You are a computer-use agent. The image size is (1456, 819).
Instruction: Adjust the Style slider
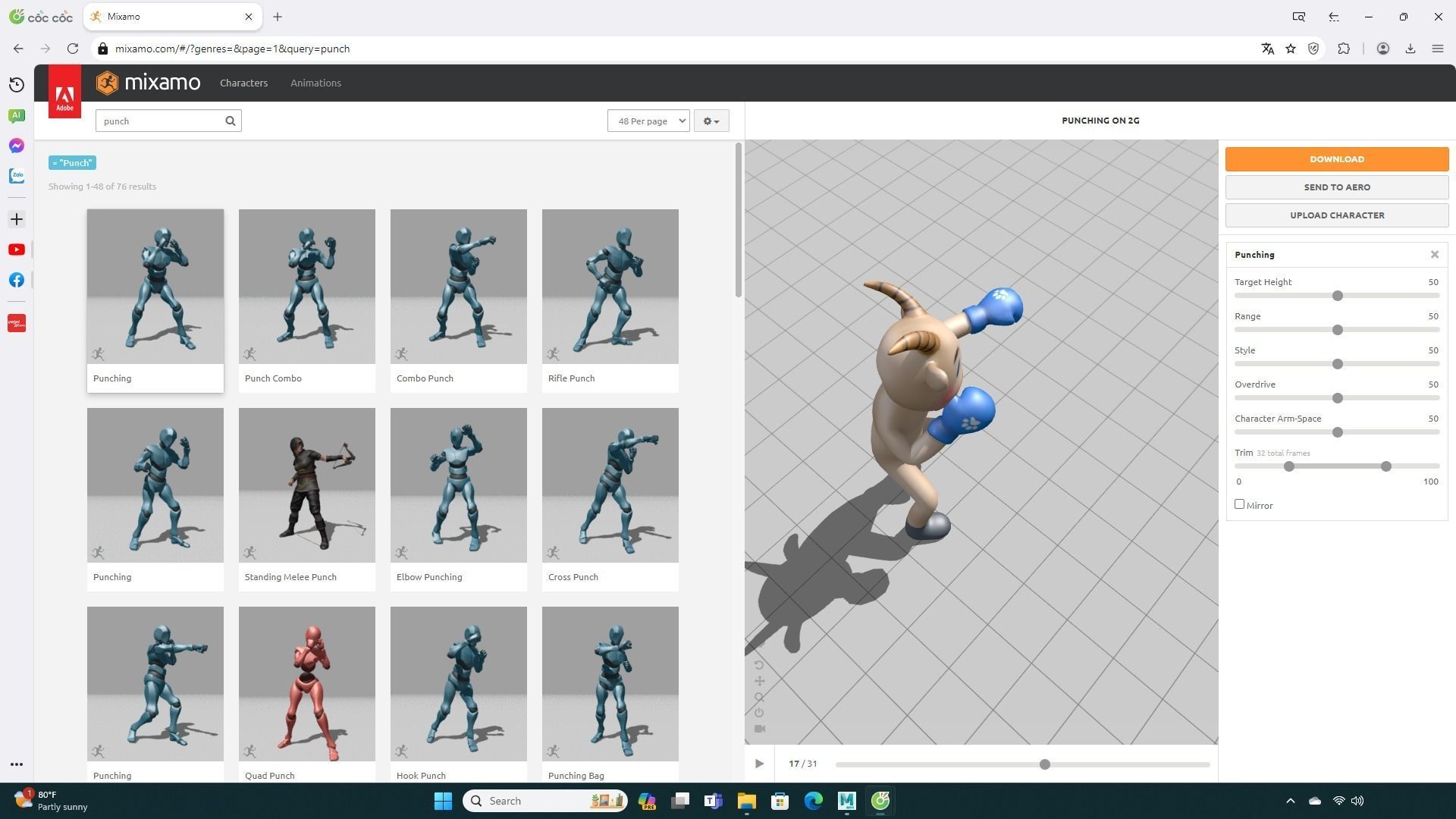point(1338,364)
